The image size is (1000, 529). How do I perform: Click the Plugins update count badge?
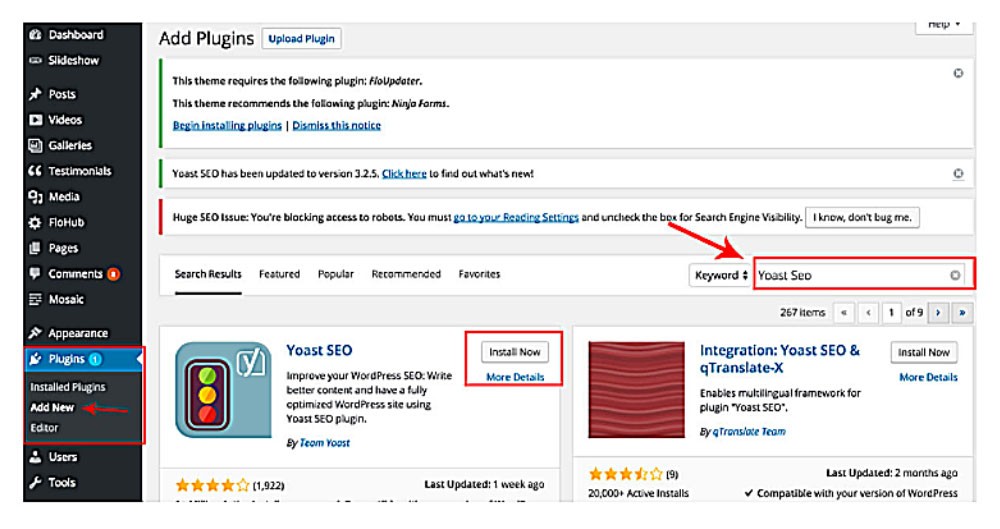pos(95,359)
